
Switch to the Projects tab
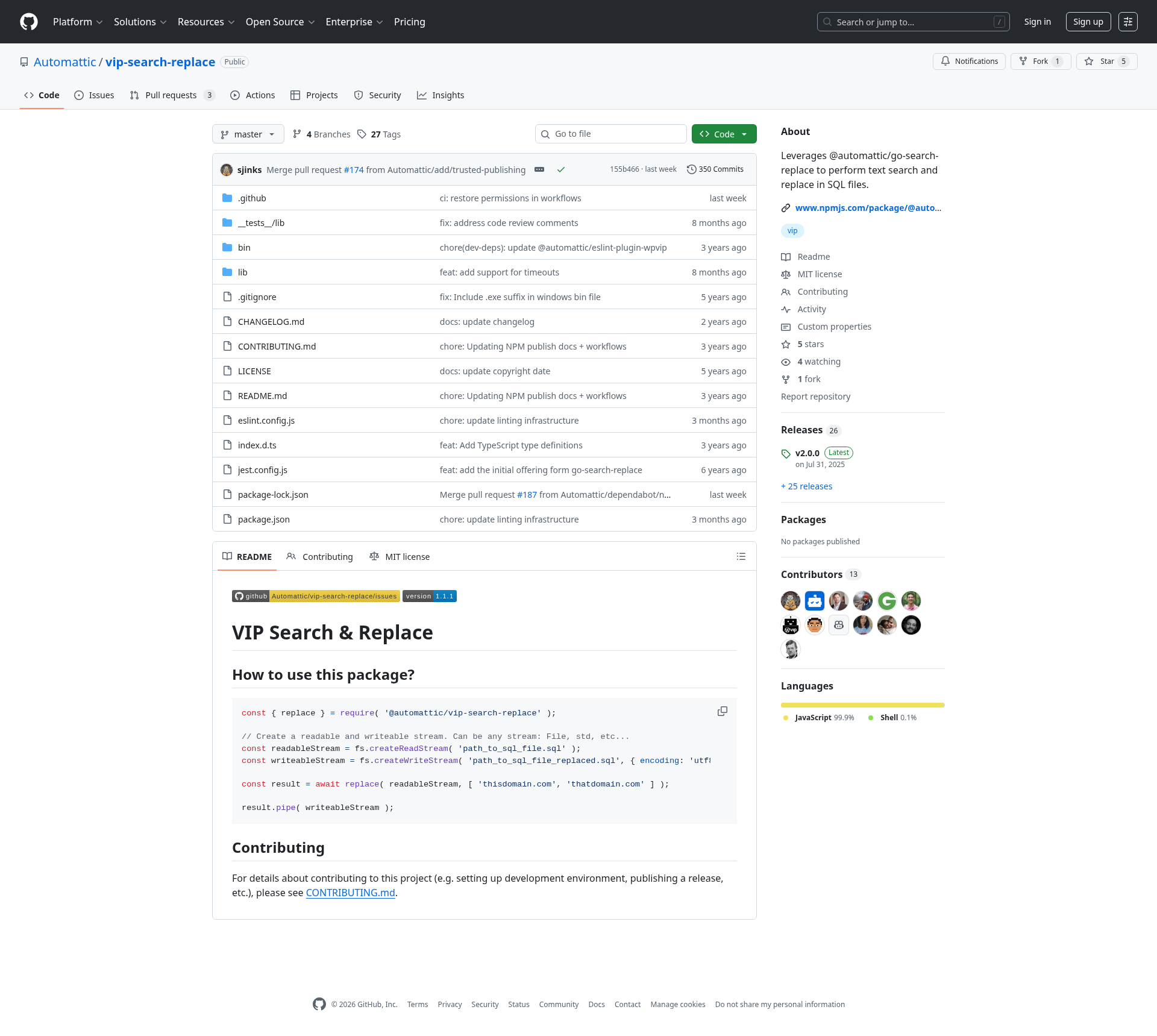[x=314, y=95]
